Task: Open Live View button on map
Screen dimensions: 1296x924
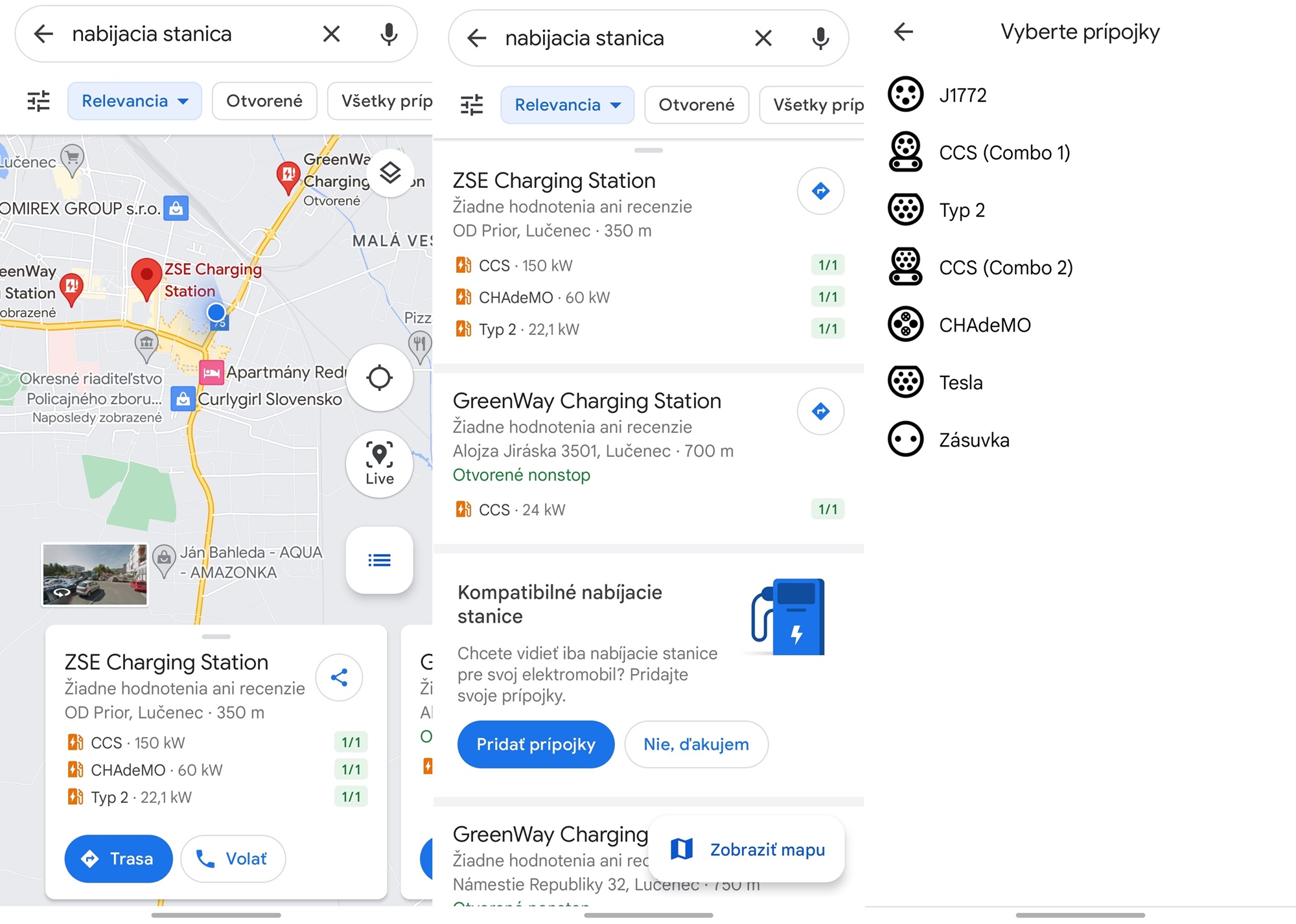Action: coord(380,464)
